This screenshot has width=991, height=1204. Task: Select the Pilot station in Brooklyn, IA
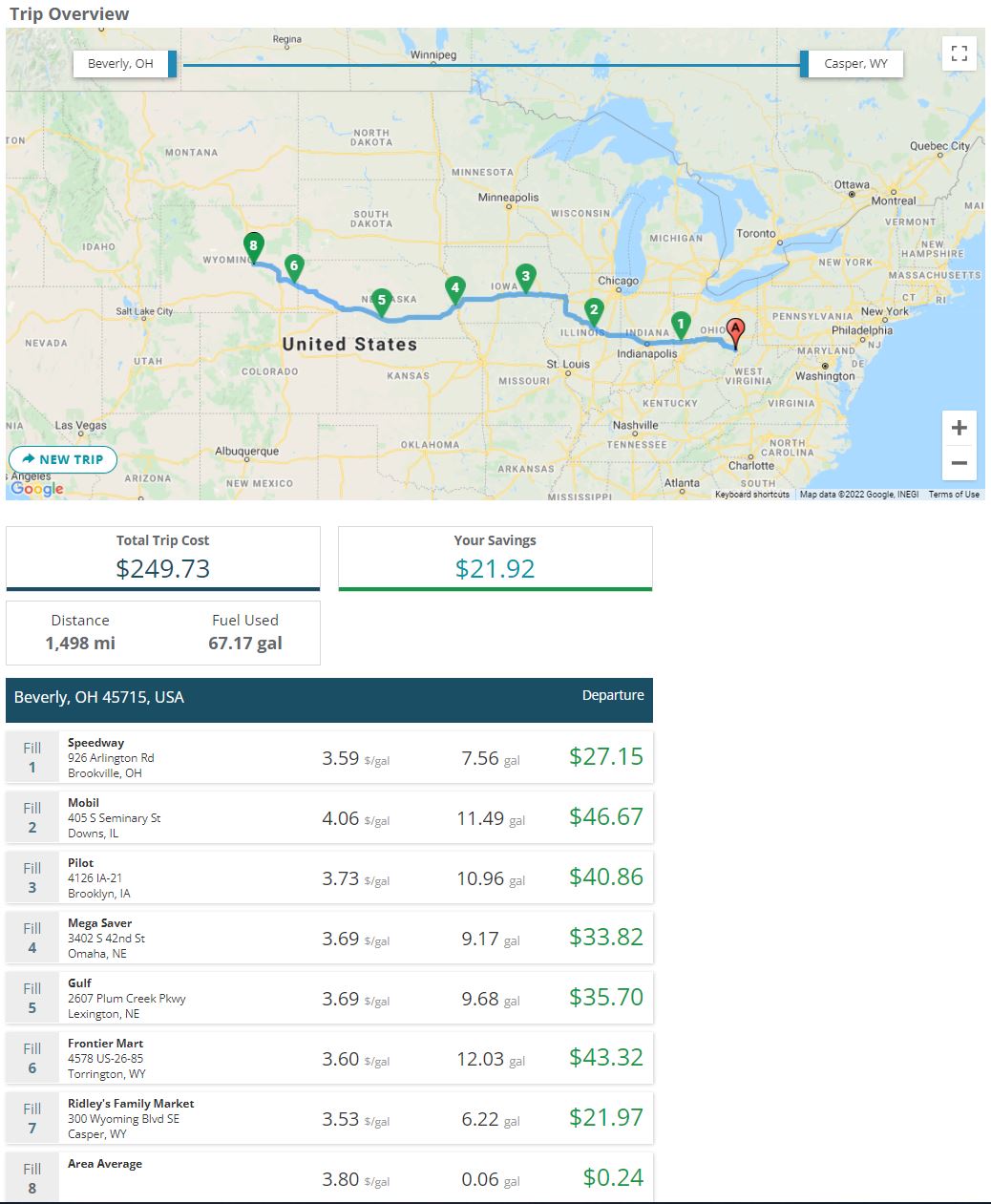pos(329,878)
